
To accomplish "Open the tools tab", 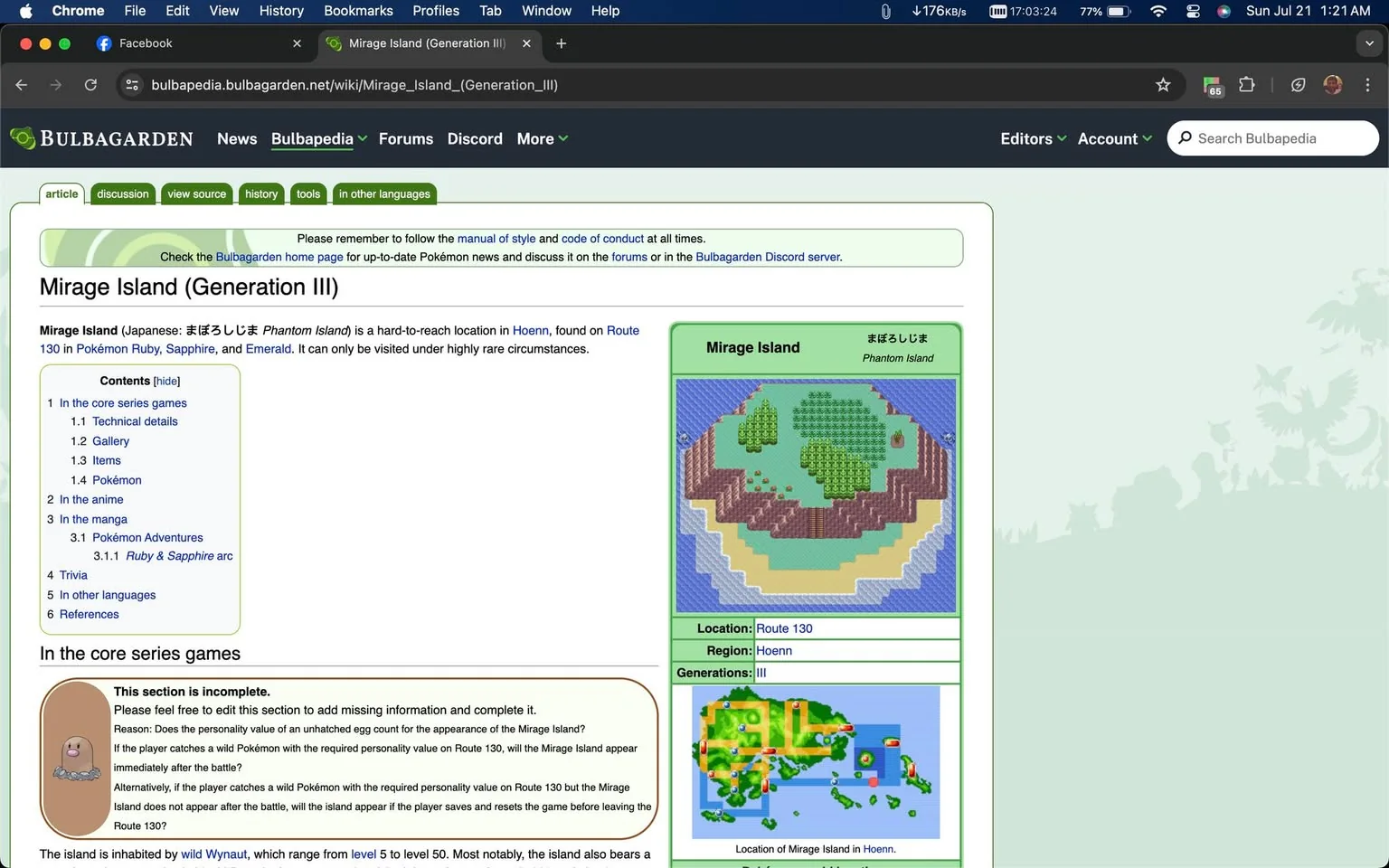I will tap(308, 193).
